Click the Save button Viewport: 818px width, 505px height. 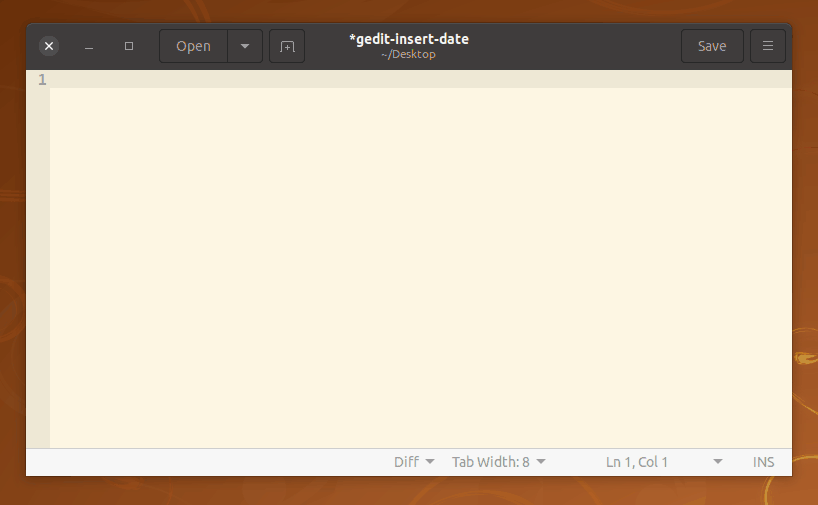coord(712,46)
